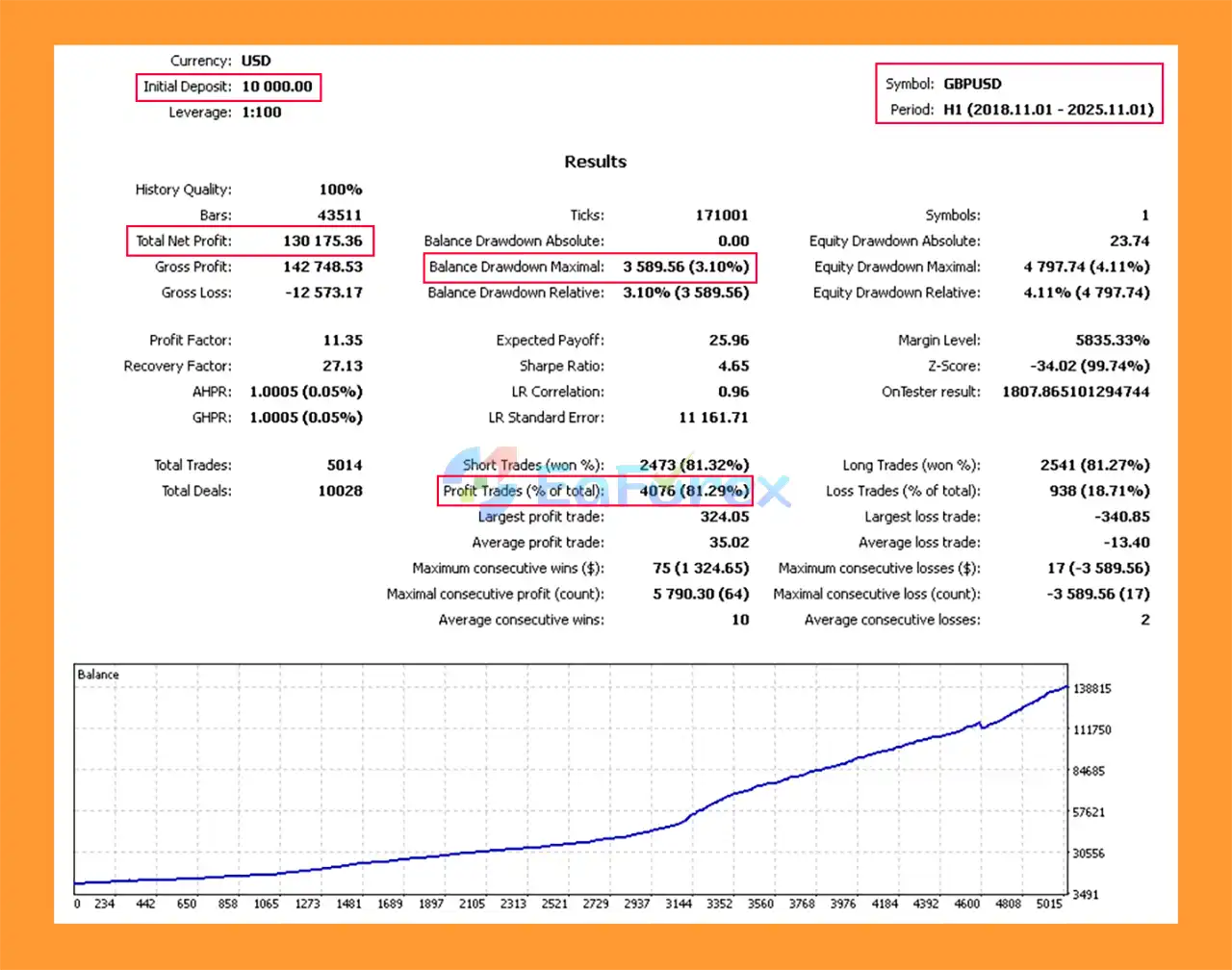Select the H1 period date range text
The image size is (1232, 970).
tap(1047, 110)
